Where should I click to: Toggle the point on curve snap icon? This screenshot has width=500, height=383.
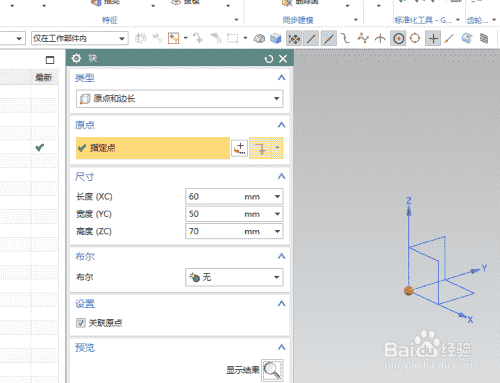click(x=450, y=39)
